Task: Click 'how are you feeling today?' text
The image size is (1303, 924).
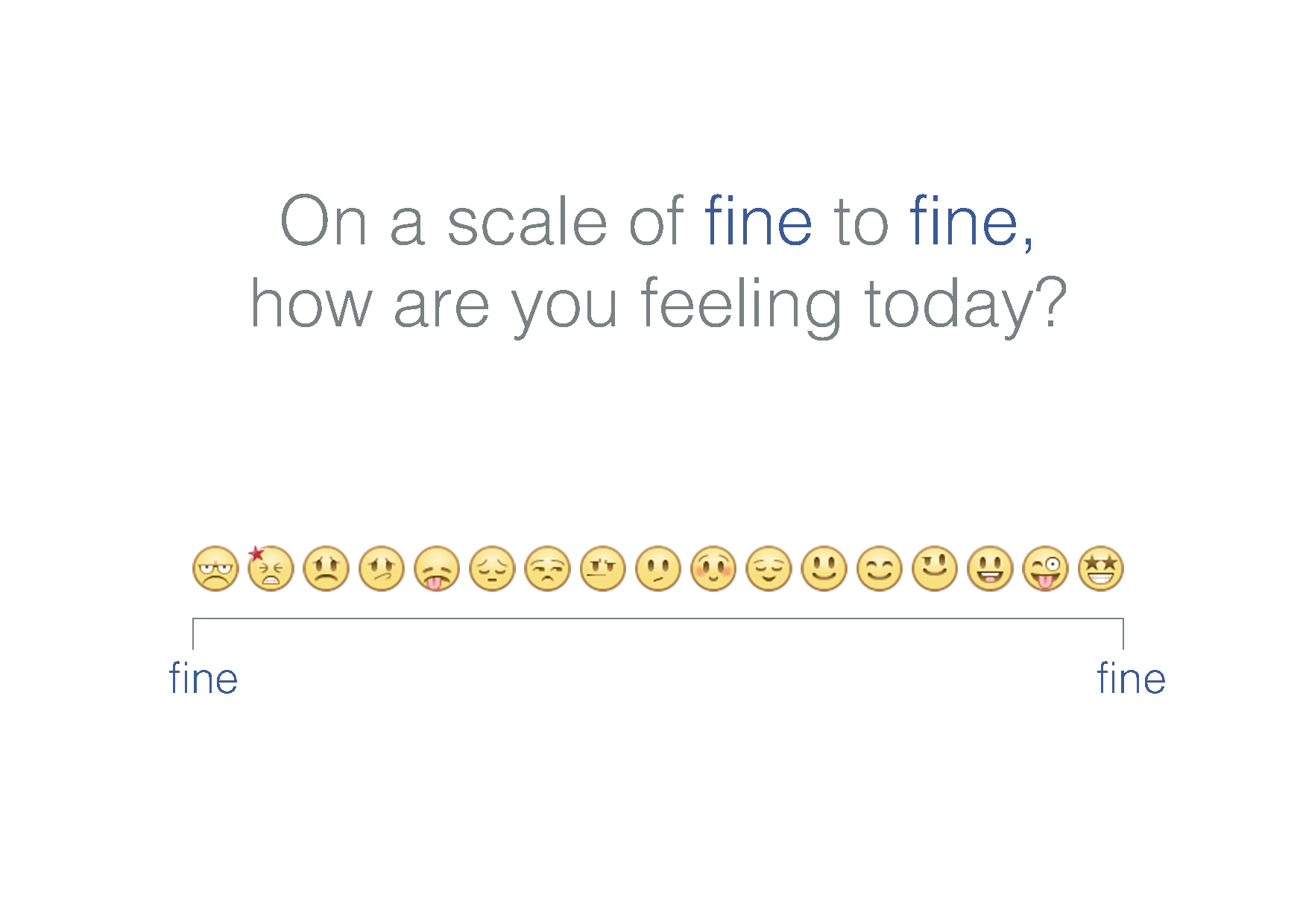Action: point(659,304)
